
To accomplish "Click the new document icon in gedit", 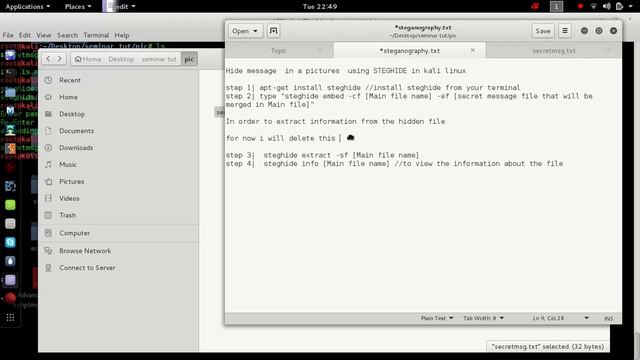I will [x=273, y=31].
